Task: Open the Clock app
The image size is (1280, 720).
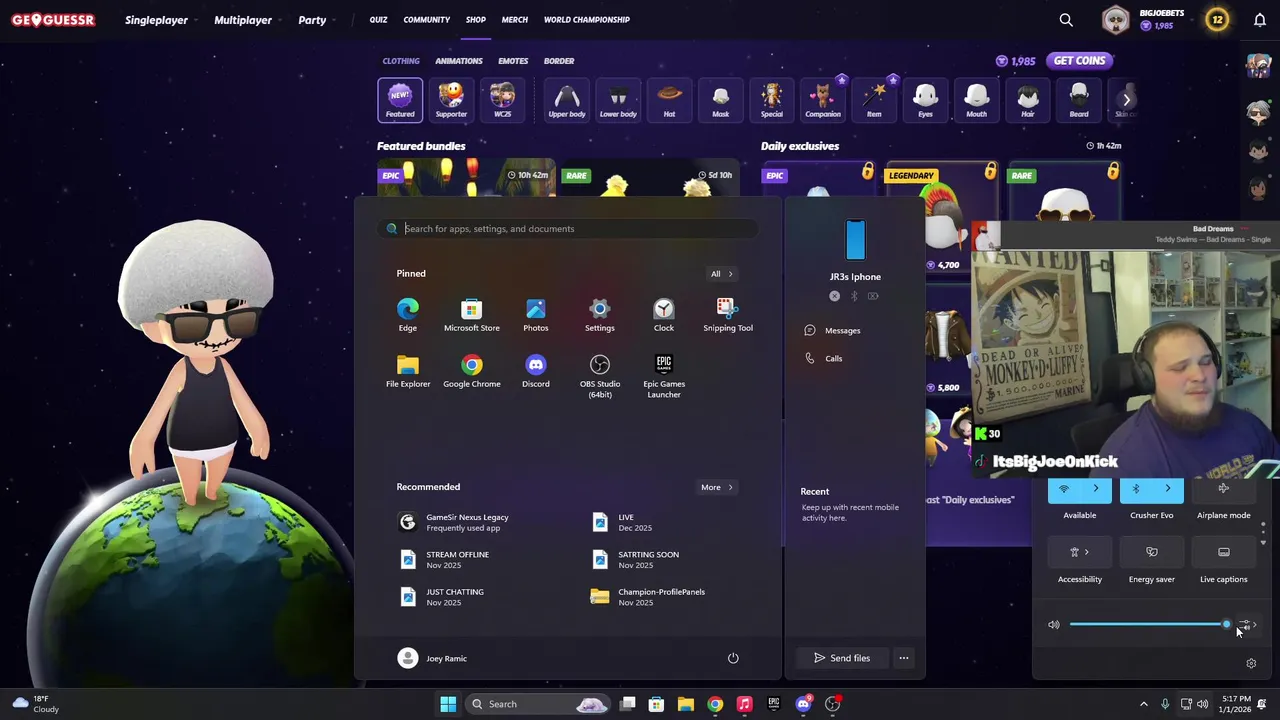Action: (664, 315)
